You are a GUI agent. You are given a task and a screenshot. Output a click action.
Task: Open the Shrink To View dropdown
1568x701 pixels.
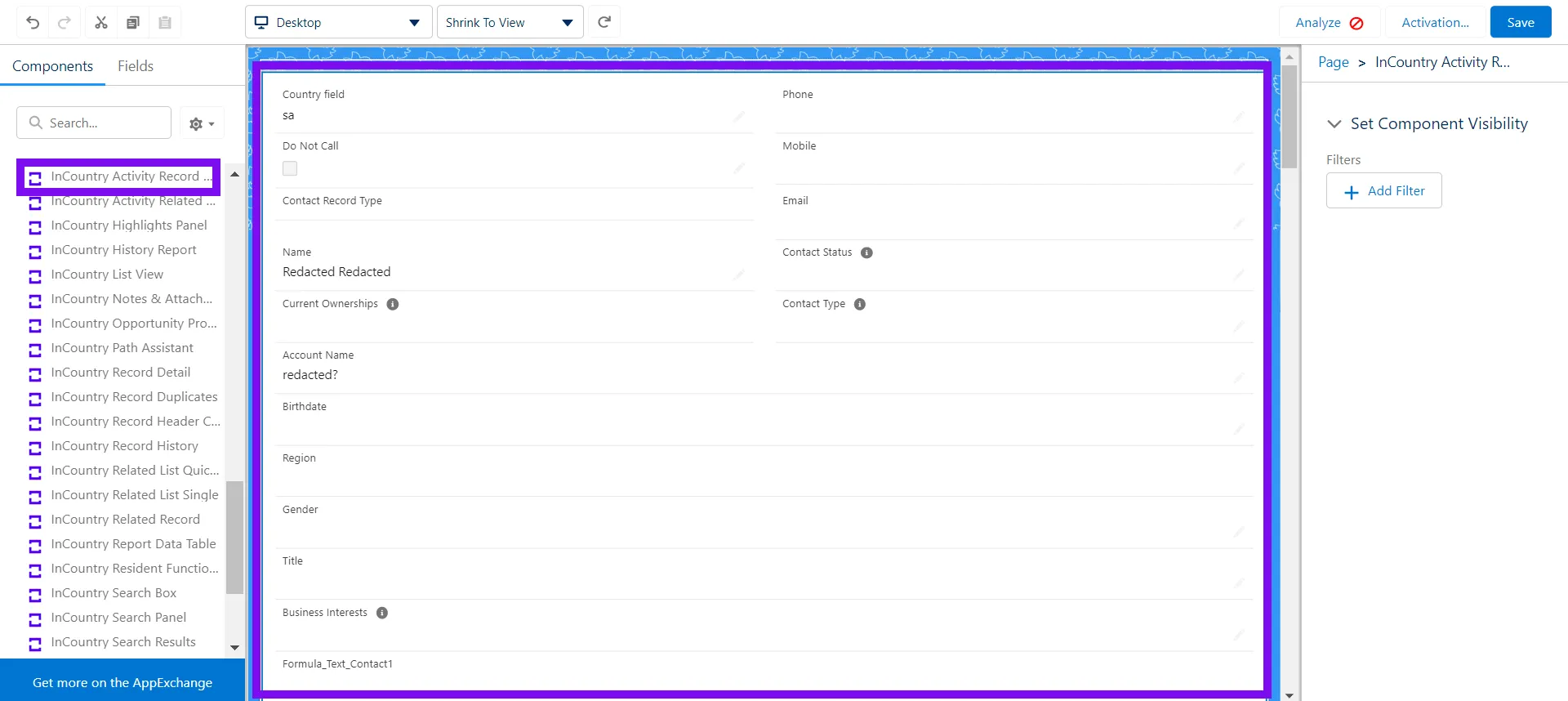510,23
